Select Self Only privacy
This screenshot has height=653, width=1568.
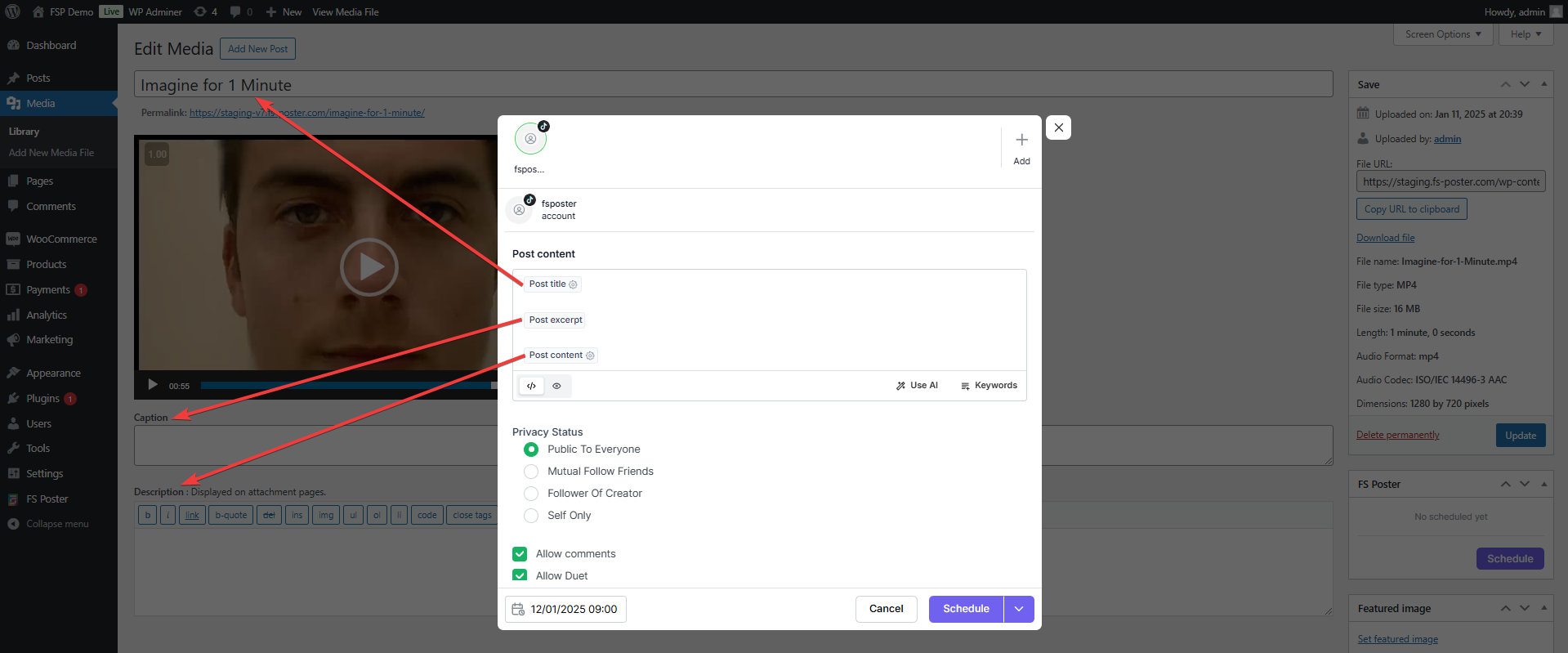(x=531, y=516)
